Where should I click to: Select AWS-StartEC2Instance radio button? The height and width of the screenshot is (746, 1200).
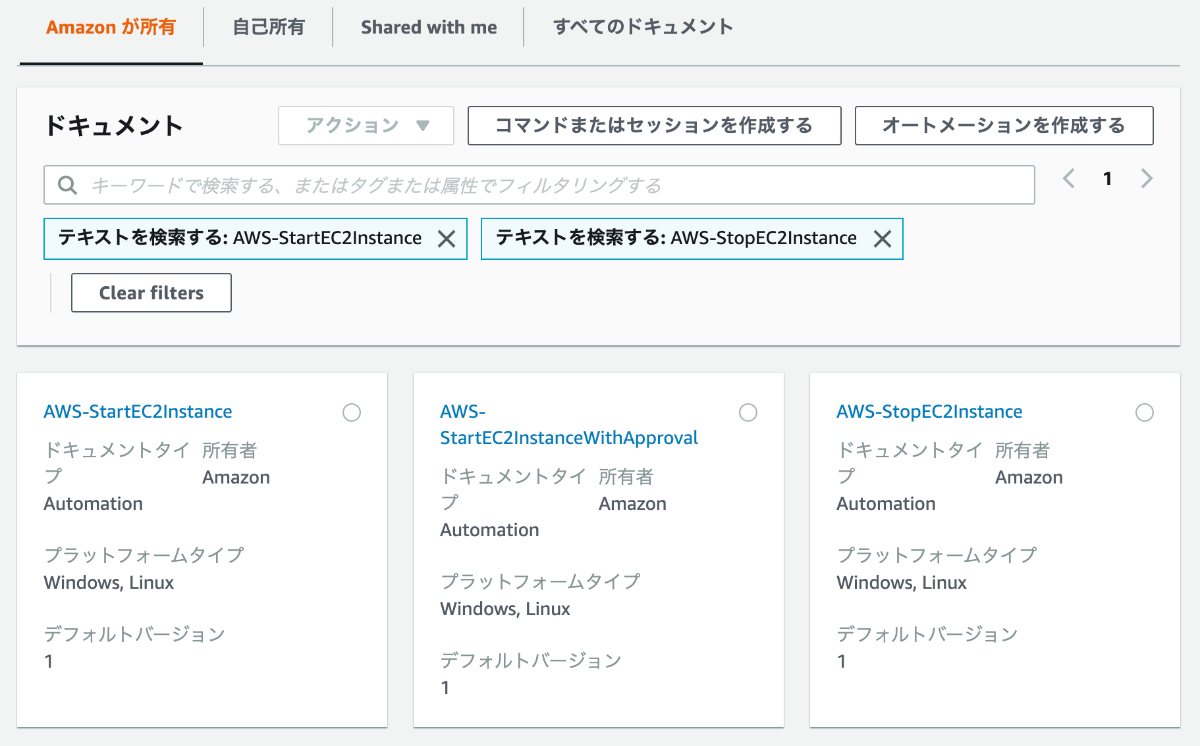tap(351, 412)
